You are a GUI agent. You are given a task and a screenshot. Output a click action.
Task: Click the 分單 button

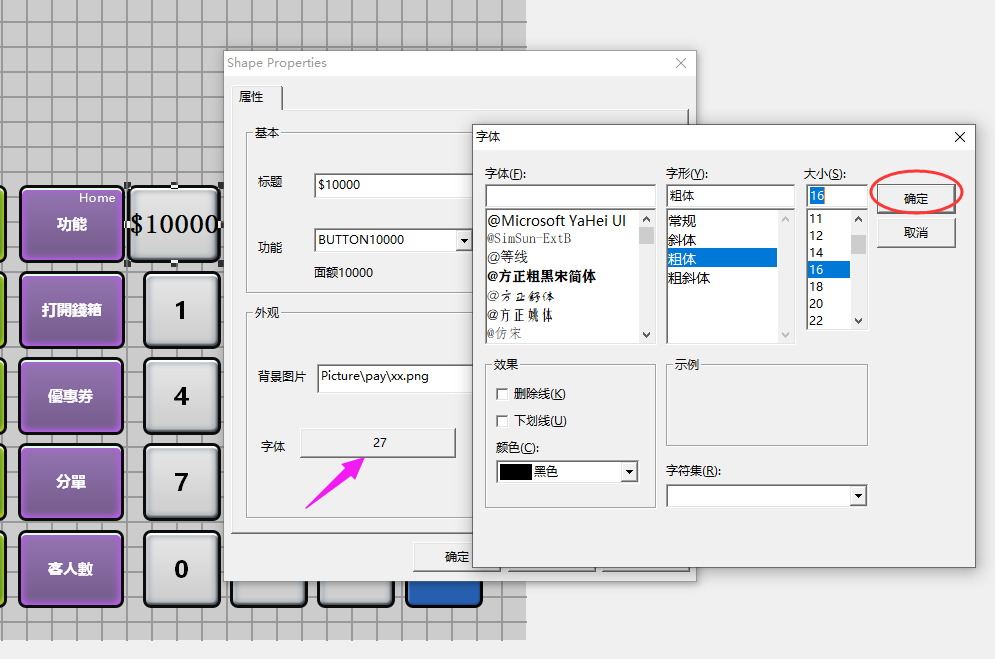coord(72,482)
